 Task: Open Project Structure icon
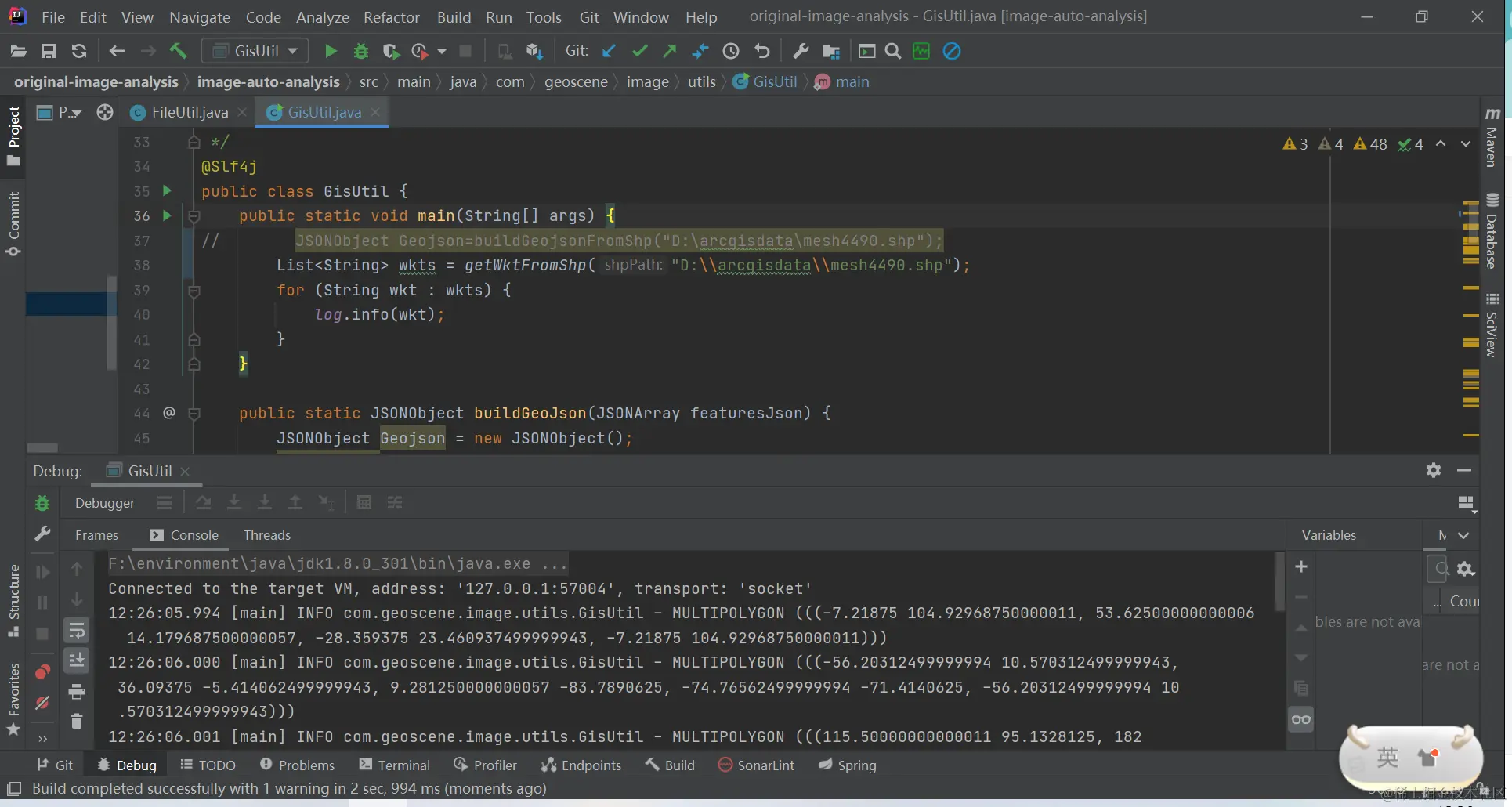coord(831,52)
